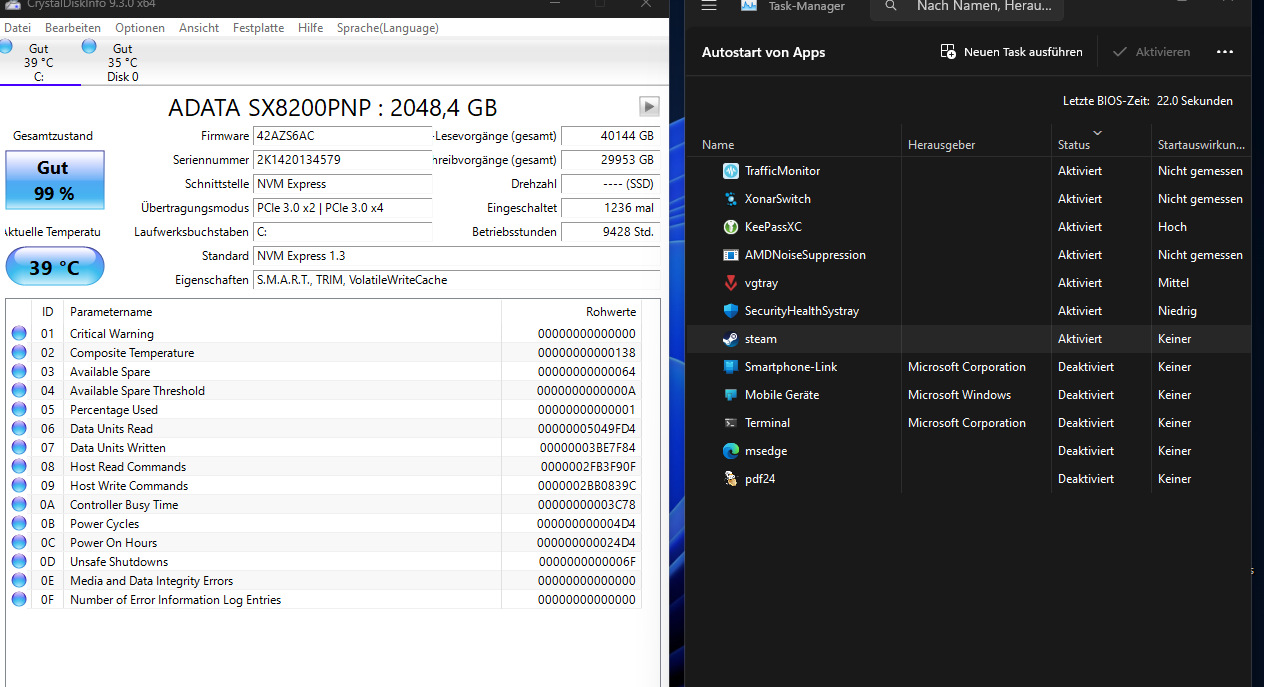The height and width of the screenshot is (687, 1264).
Task: Click the TrafficMonitor app icon
Action: coord(730,171)
